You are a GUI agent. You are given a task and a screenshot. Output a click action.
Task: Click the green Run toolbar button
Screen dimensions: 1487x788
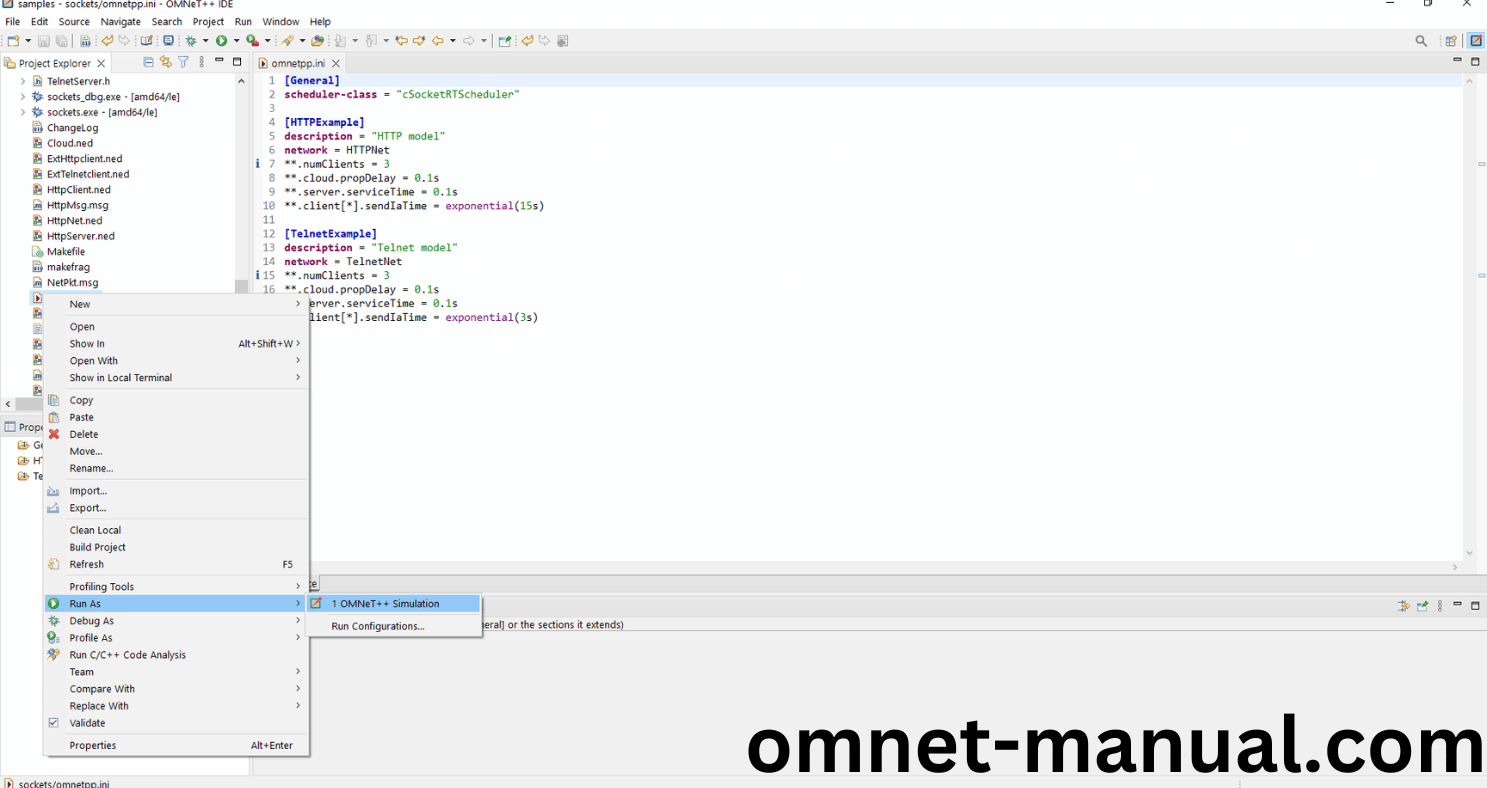[x=221, y=41]
